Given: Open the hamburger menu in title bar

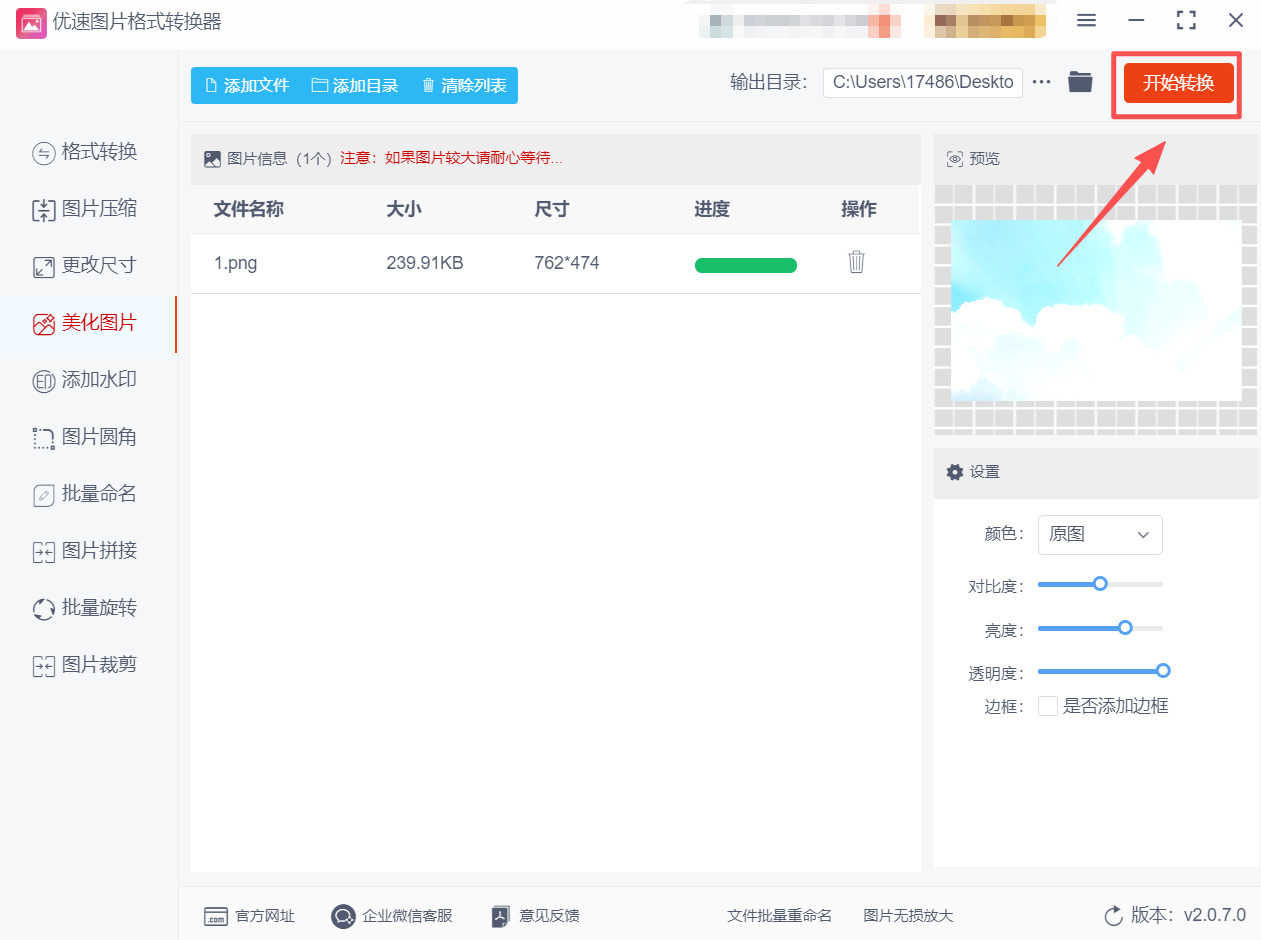Looking at the screenshot, I should pos(1086,21).
